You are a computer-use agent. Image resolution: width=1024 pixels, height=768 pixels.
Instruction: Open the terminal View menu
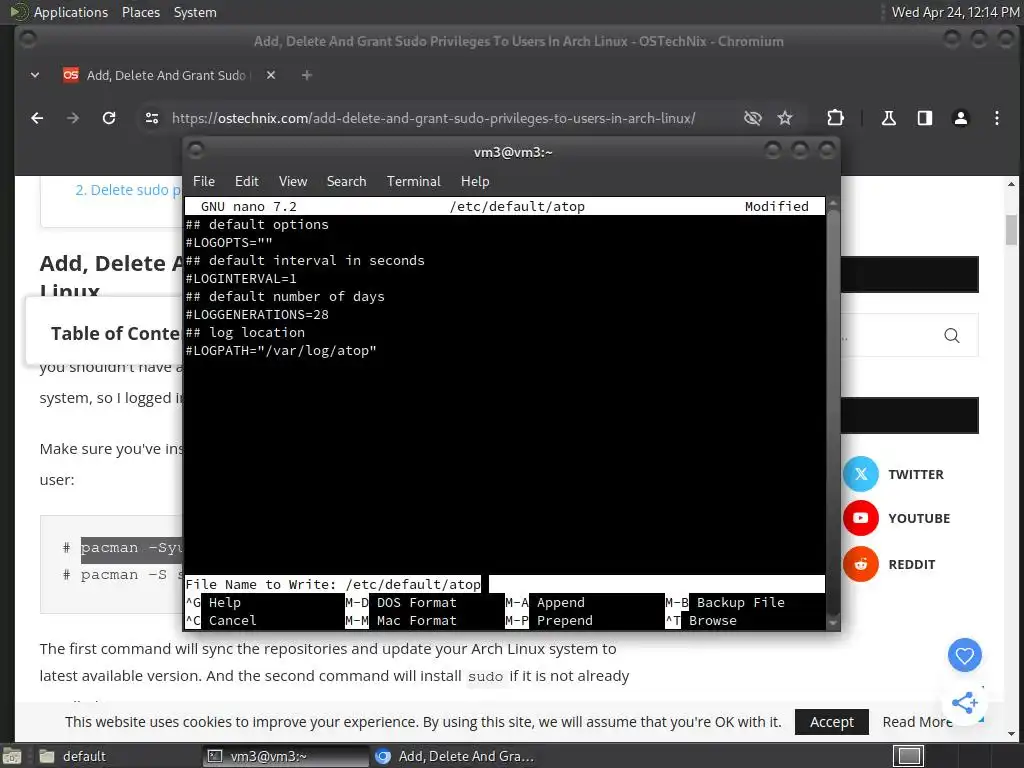click(293, 182)
